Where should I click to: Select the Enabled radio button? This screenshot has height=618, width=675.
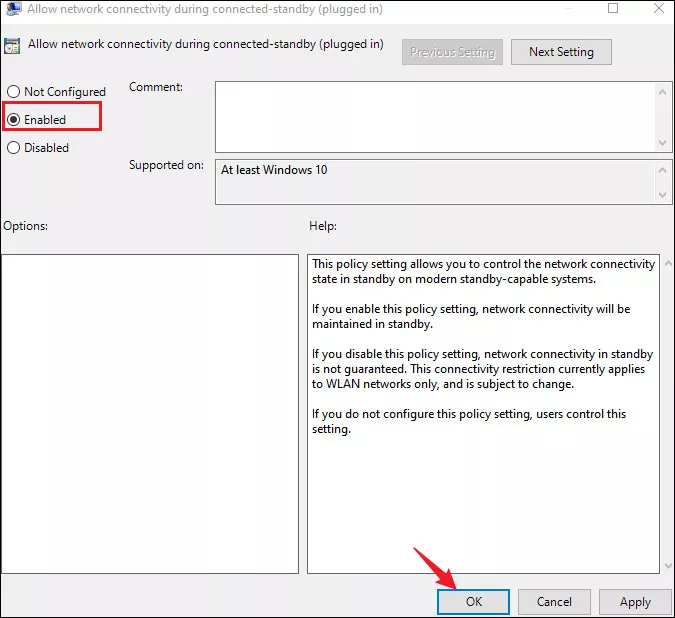click(x=14, y=120)
